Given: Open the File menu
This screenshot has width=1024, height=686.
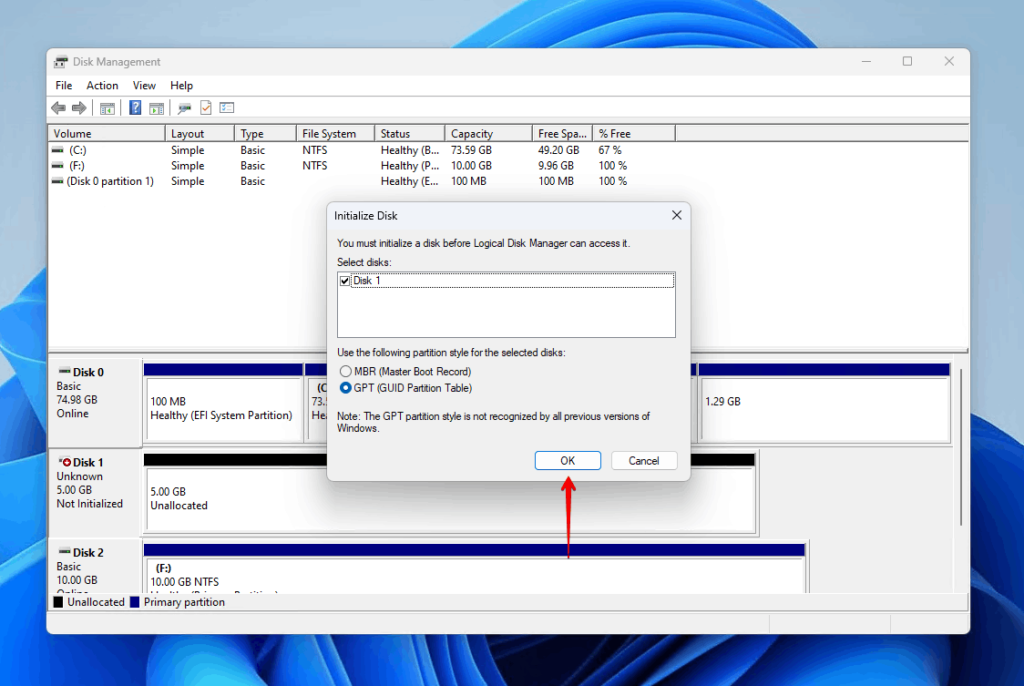Looking at the screenshot, I should [64, 86].
